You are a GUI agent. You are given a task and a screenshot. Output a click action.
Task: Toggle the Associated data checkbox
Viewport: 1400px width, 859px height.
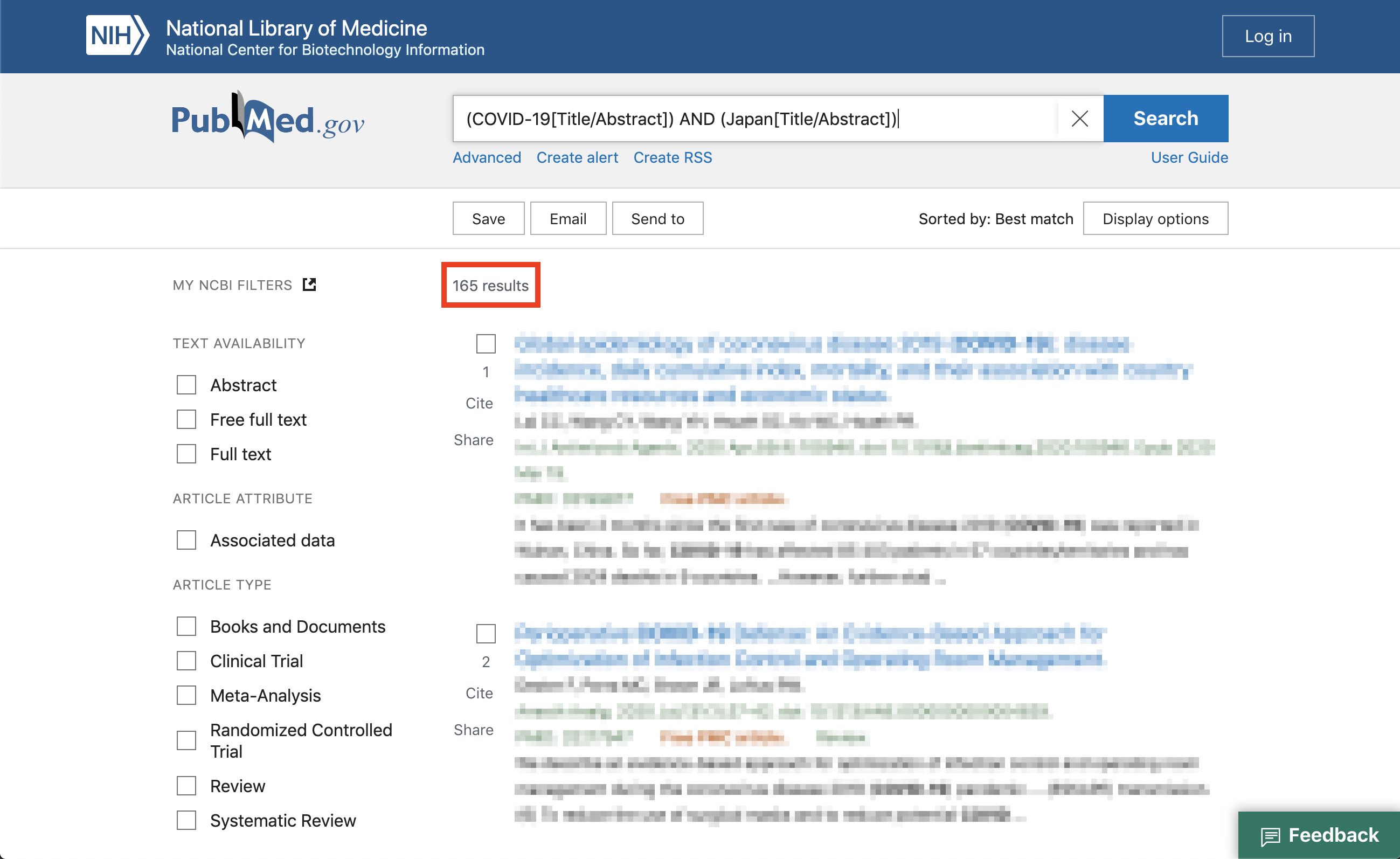point(186,541)
